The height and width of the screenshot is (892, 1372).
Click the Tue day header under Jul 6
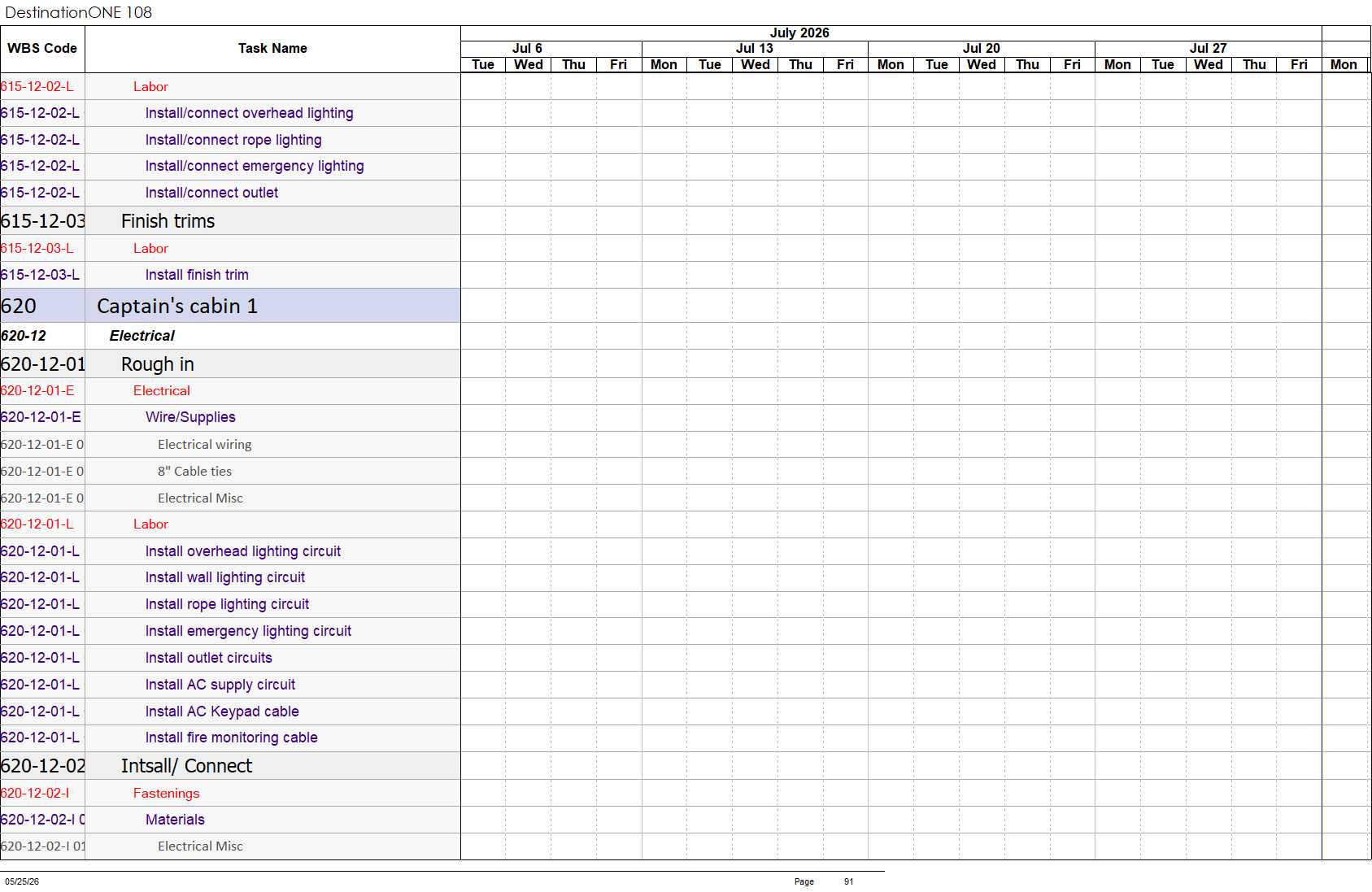coord(482,65)
